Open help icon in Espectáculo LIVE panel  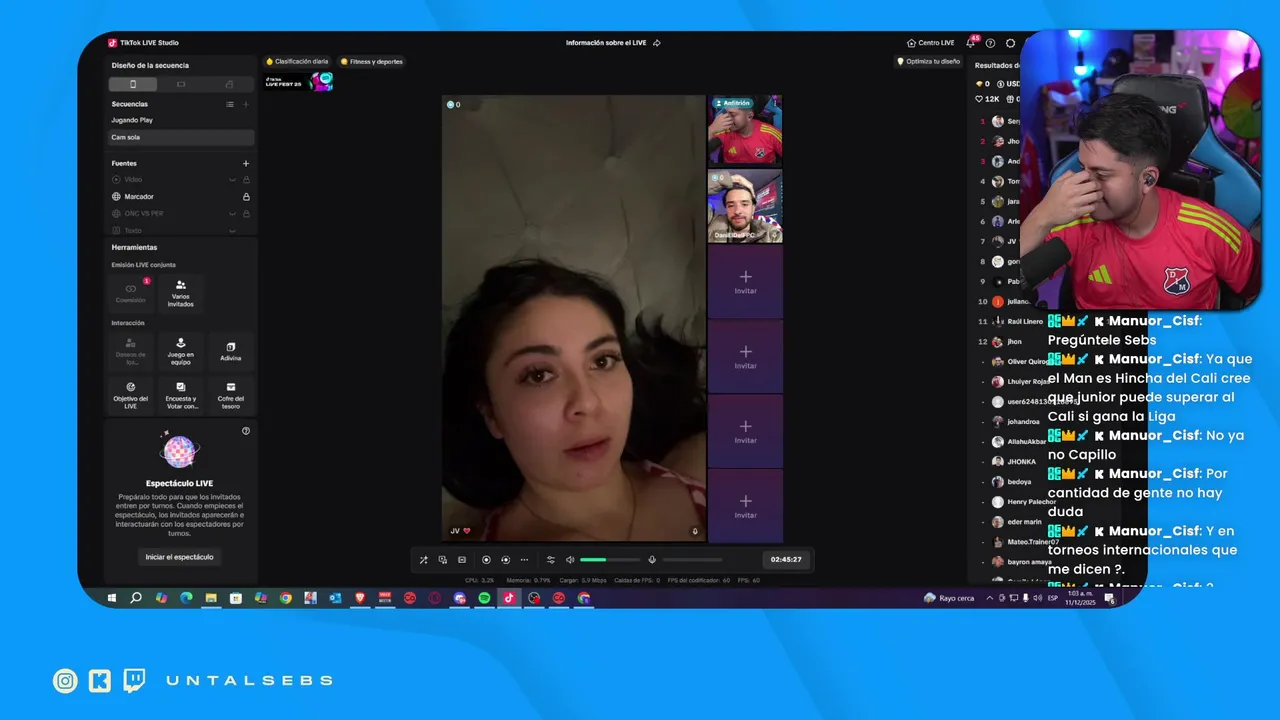(x=246, y=431)
